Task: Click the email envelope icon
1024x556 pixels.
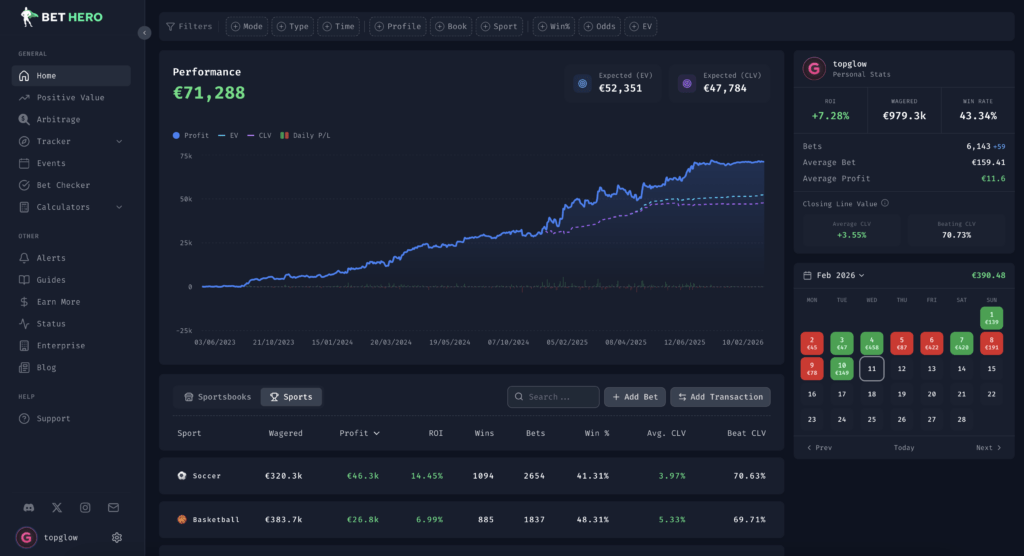Action: coord(113,508)
